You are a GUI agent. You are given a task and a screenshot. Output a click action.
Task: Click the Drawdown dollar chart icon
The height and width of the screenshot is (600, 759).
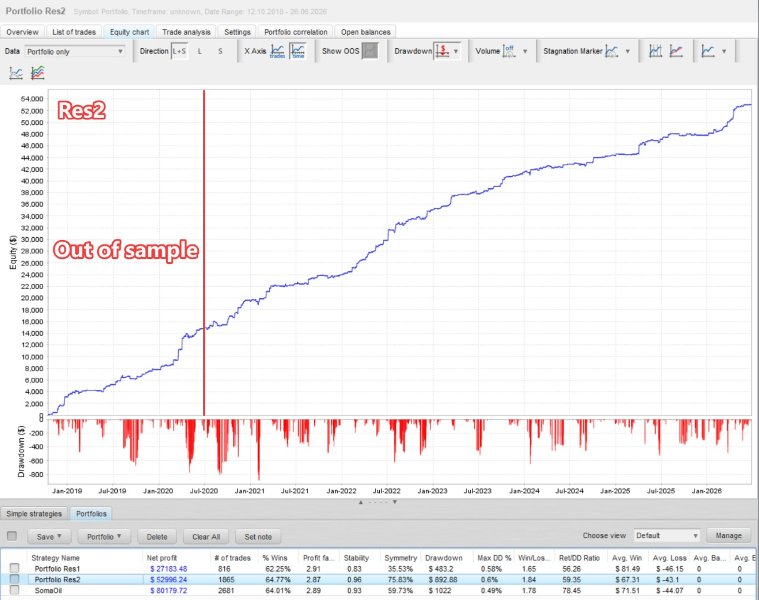click(x=442, y=51)
